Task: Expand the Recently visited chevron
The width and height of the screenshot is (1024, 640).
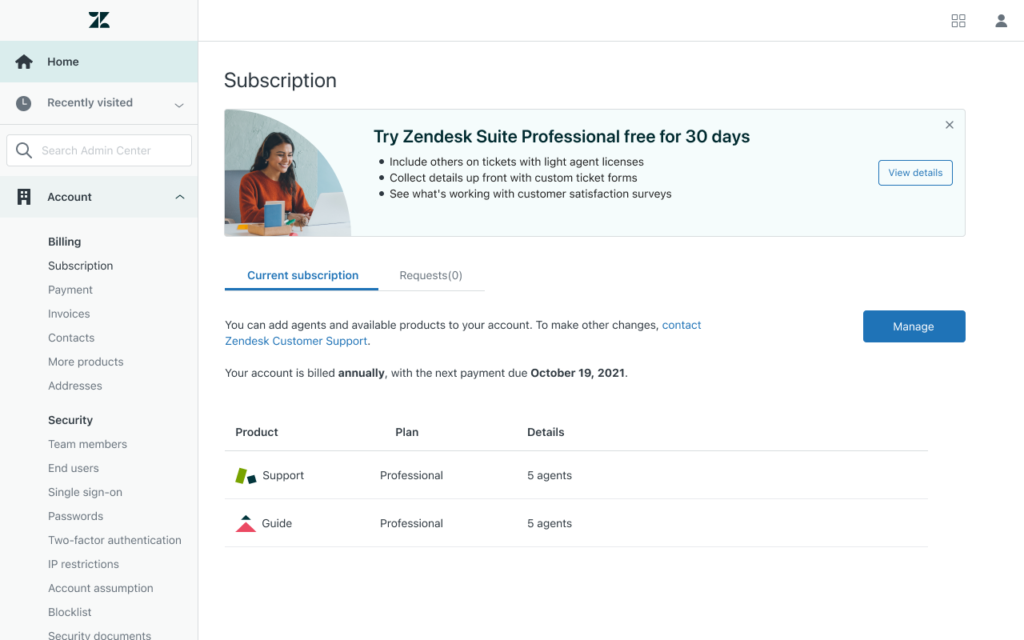Action: 179,104
